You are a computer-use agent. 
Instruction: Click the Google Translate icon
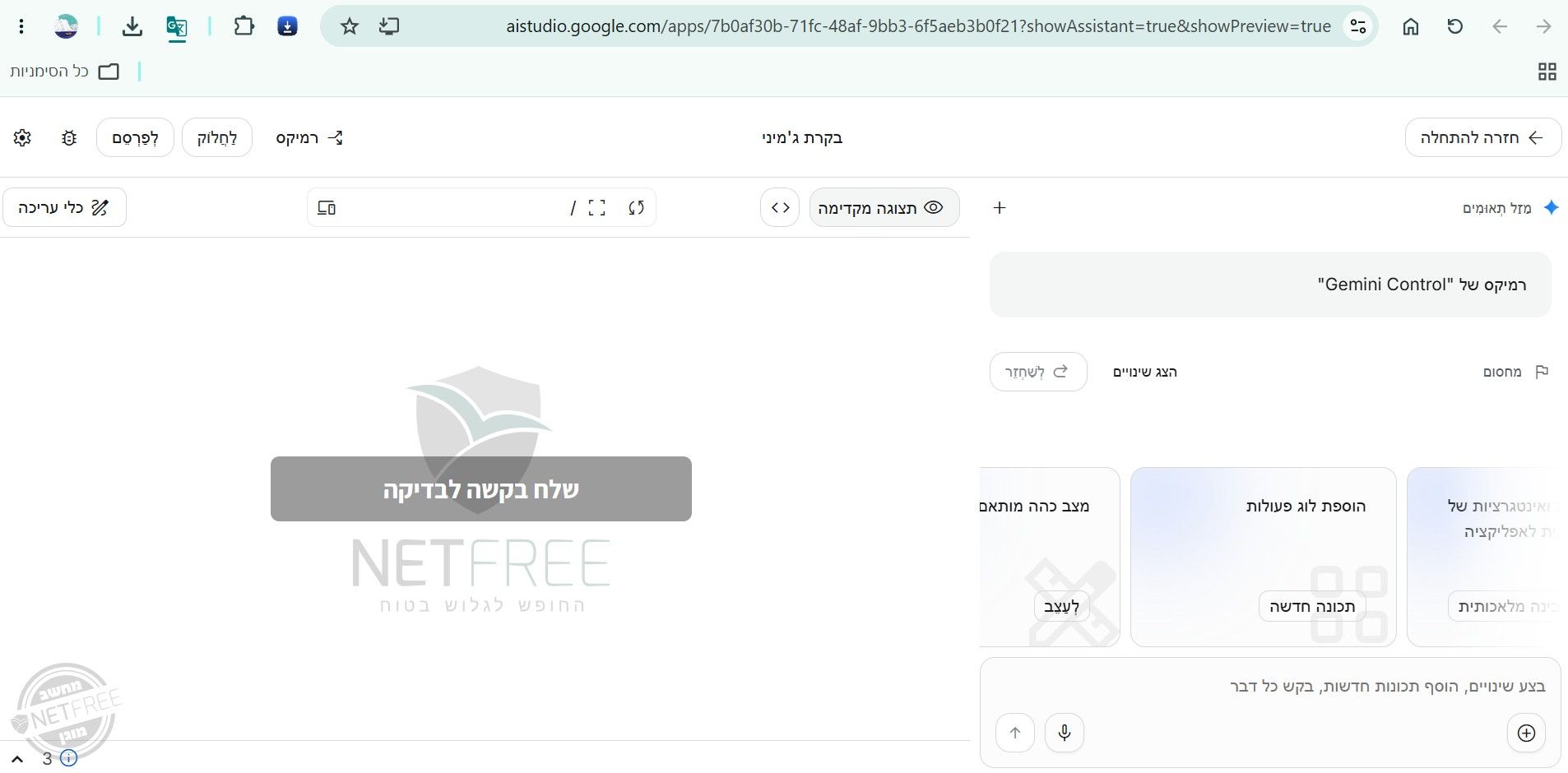coord(177,27)
